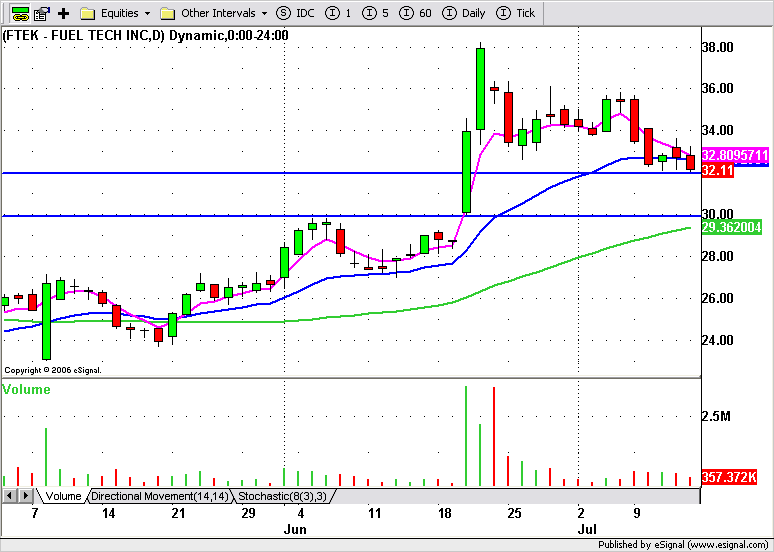Image resolution: width=774 pixels, height=552 pixels.
Task: Click the Published by eSignal footer text
Action: pyautogui.click(x=683, y=545)
